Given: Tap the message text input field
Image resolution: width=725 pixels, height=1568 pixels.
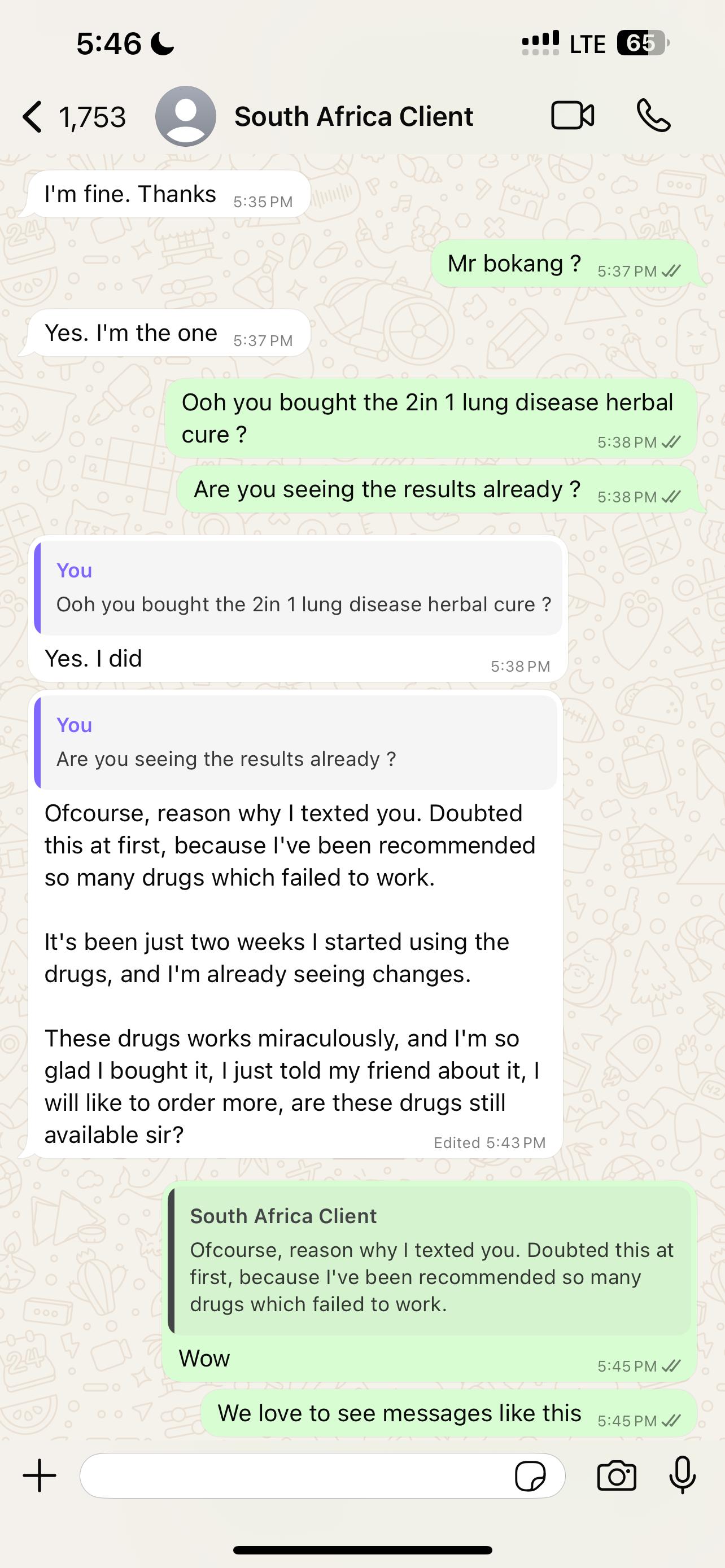Looking at the screenshot, I should coord(292,1476).
